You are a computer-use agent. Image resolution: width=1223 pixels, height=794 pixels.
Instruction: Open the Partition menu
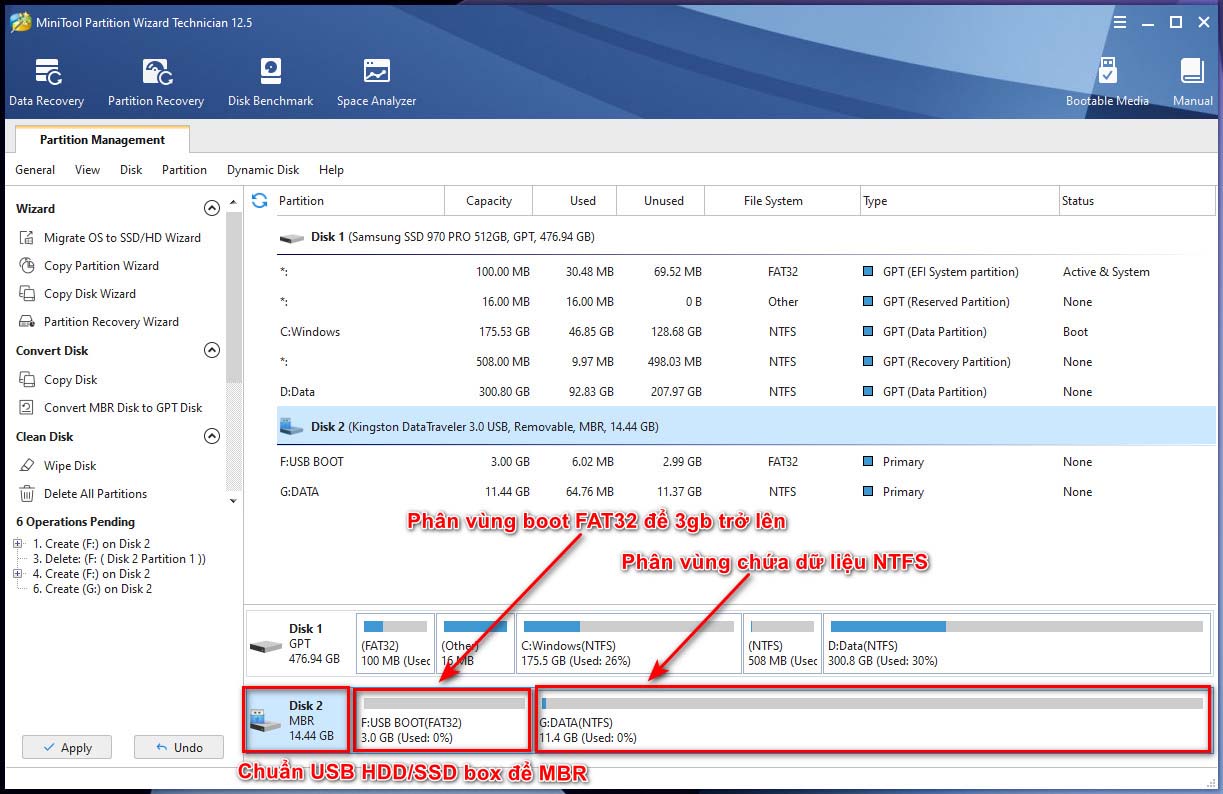184,170
